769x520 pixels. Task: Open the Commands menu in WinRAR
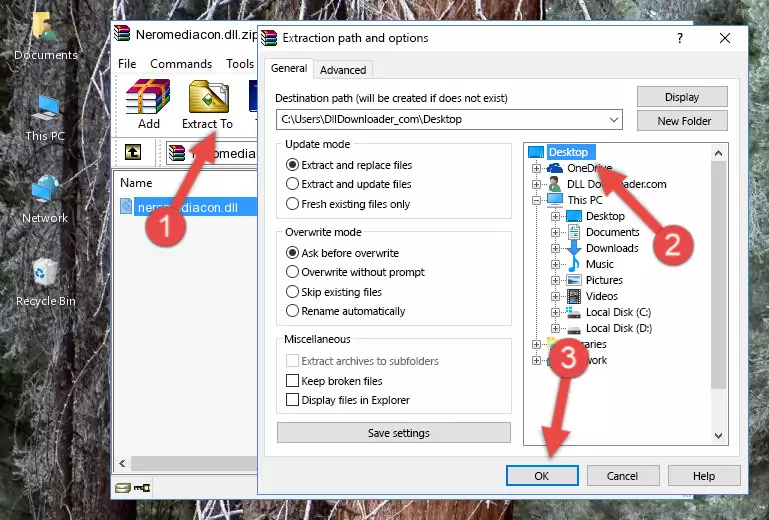coord(181,64)
